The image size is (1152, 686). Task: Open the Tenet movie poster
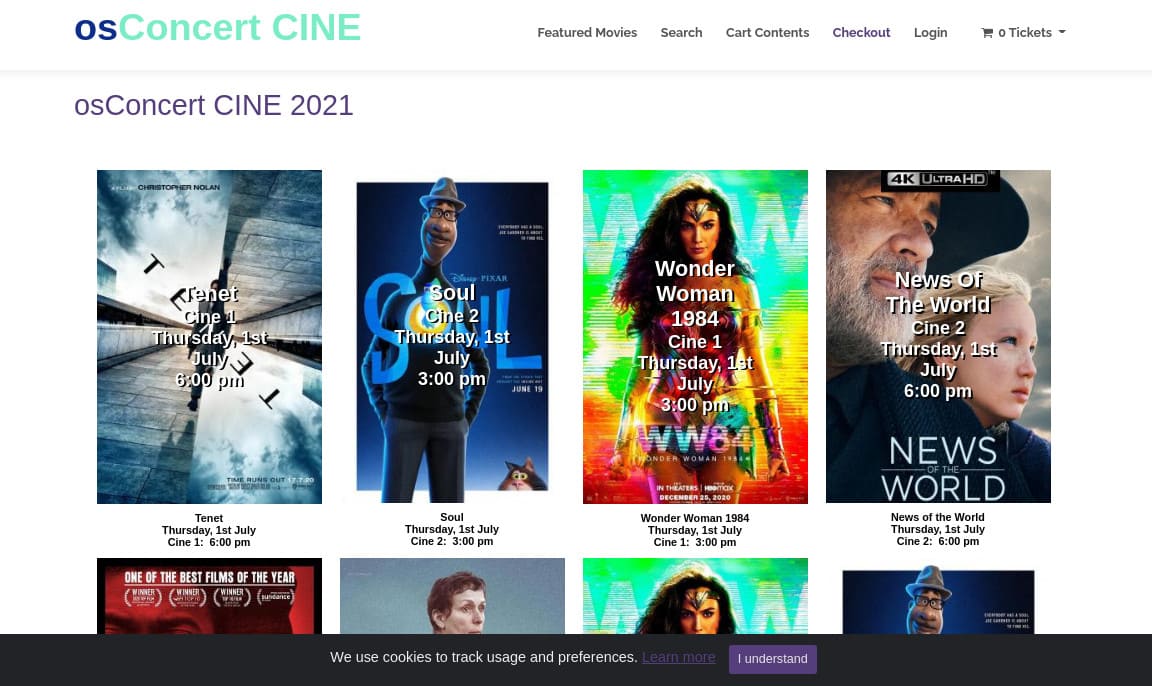coord(209,336)
